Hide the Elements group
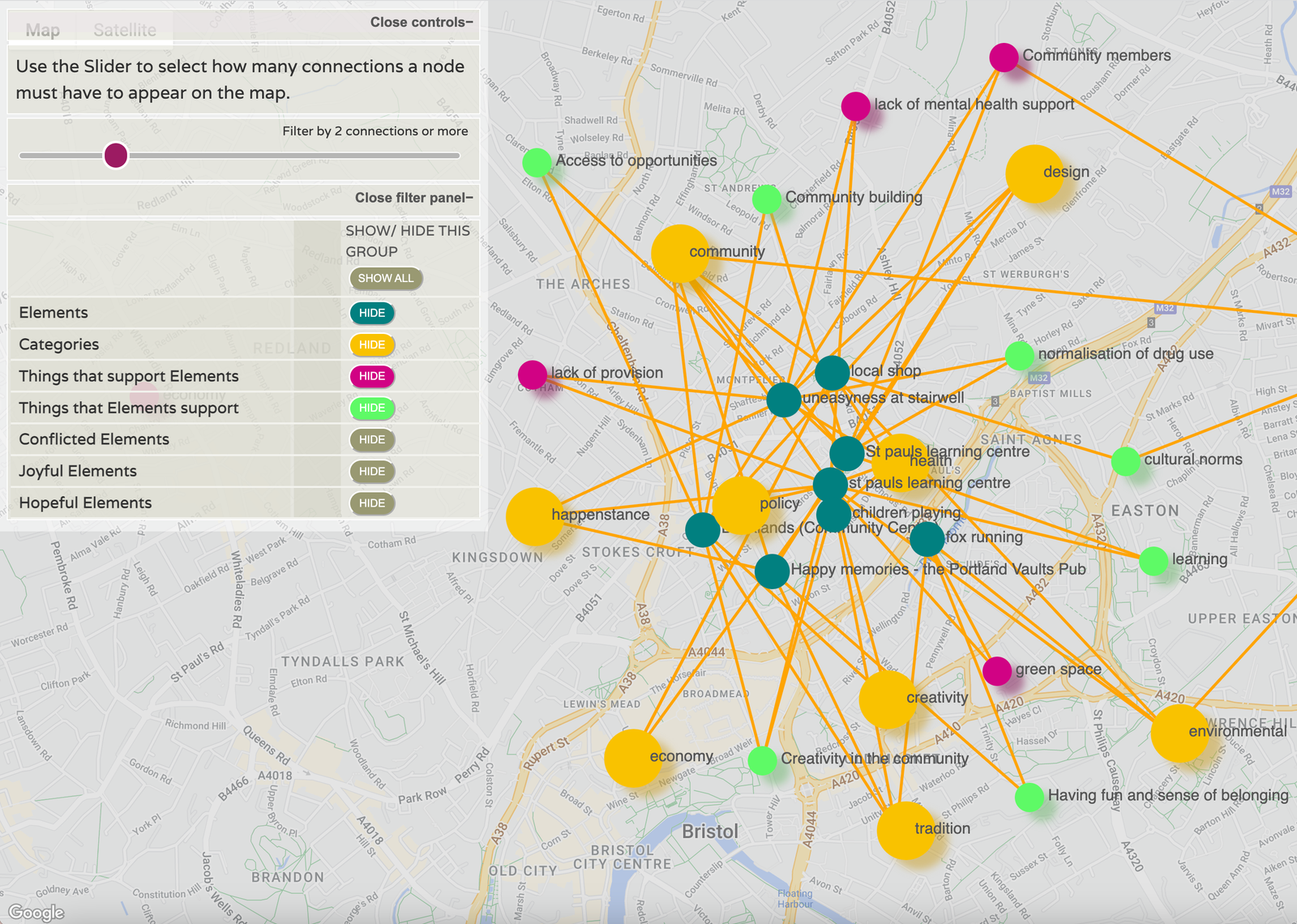The image size is (1297, 924). [x=371, y=312]
